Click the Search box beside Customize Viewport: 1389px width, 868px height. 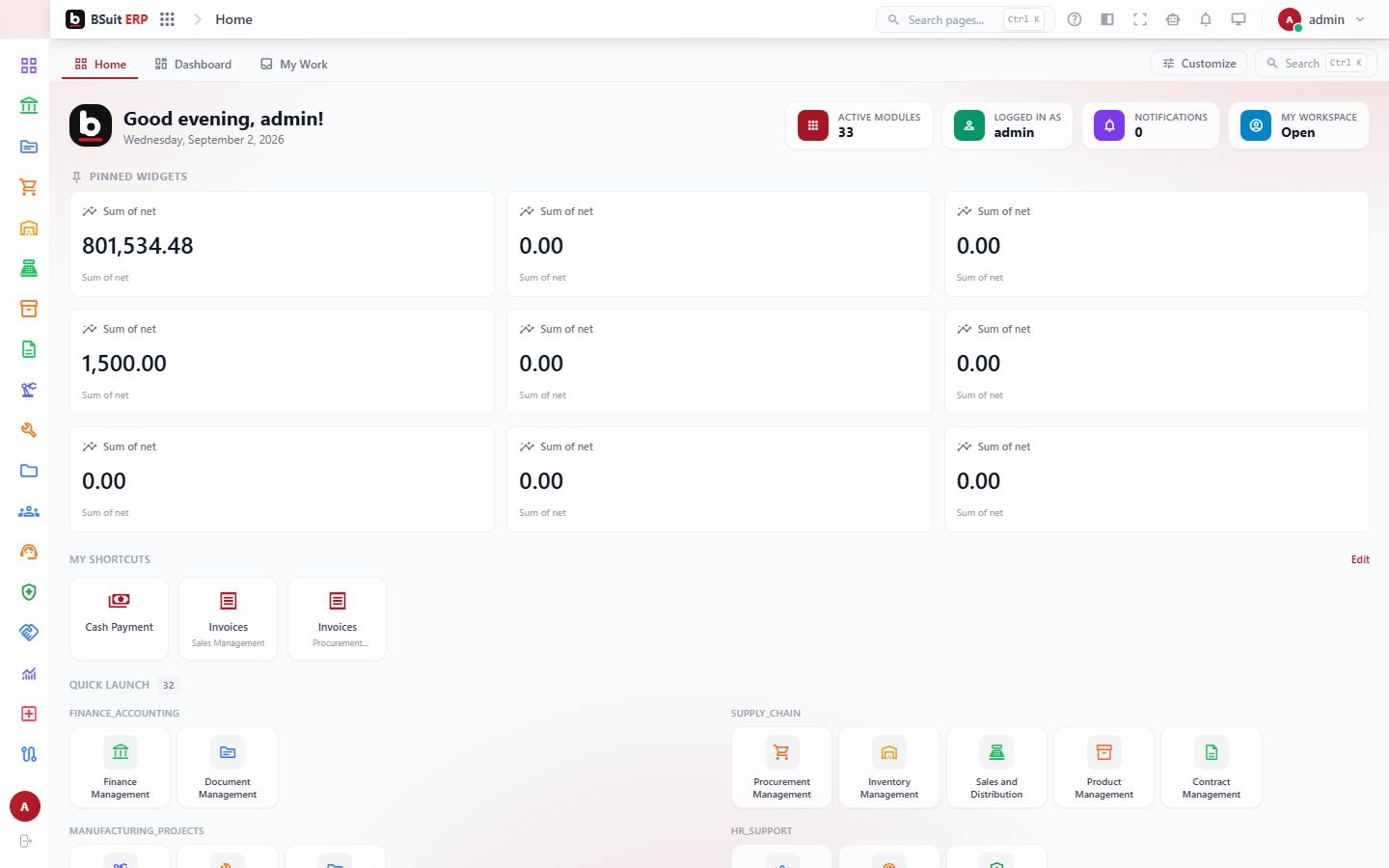click(1316, 64)
